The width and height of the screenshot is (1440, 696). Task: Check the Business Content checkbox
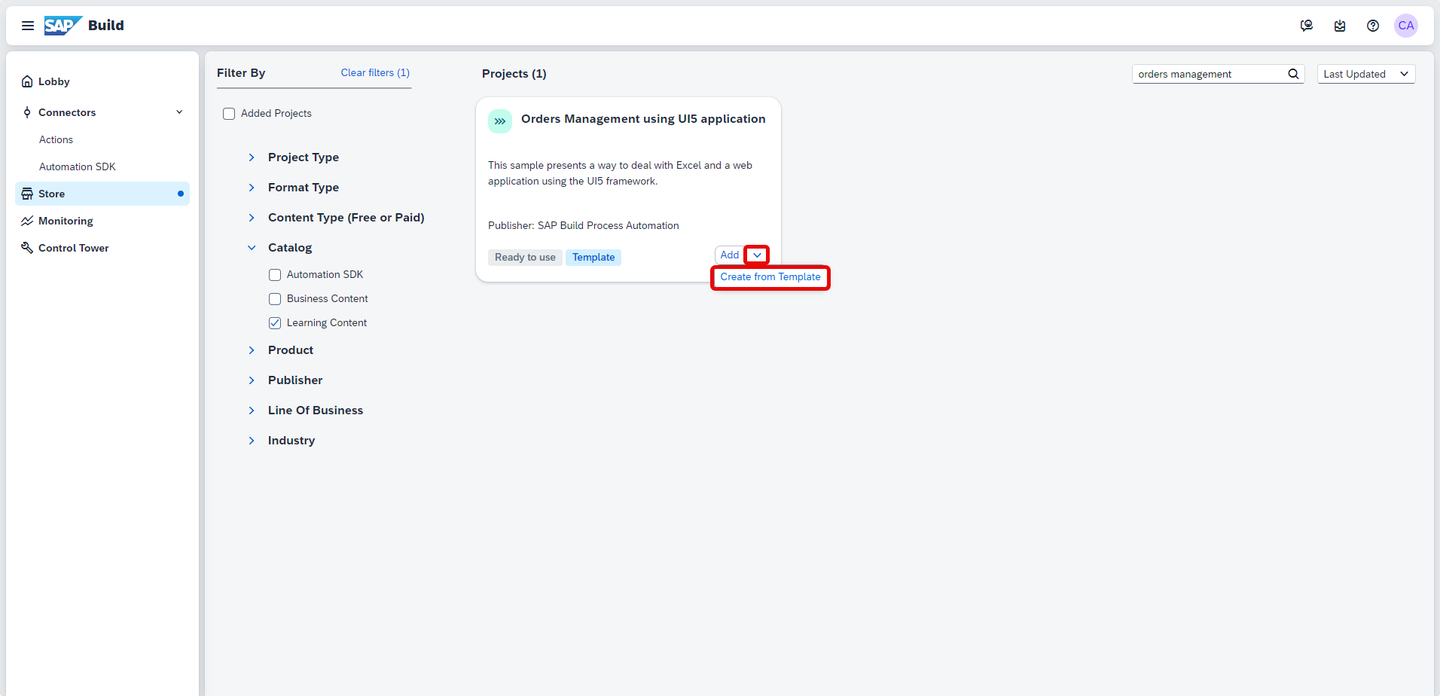click(275, 299)
